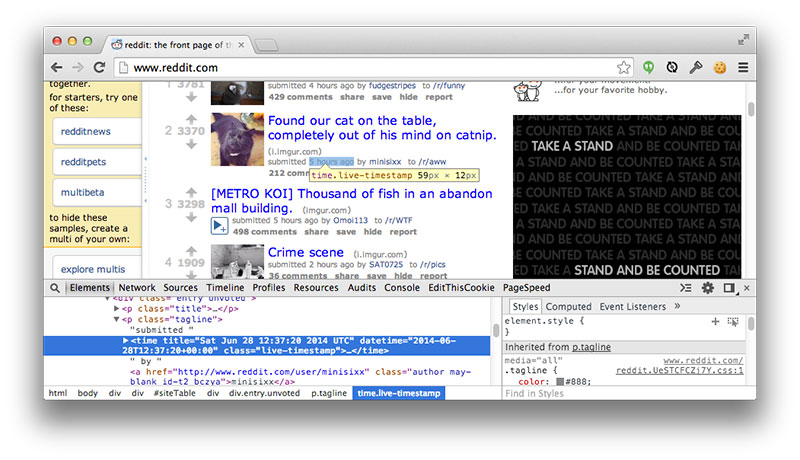The width and height of the screenshot is (800, 460).
Task: Click the DevTools magnifier inspect icon
Action: [55, 288]
